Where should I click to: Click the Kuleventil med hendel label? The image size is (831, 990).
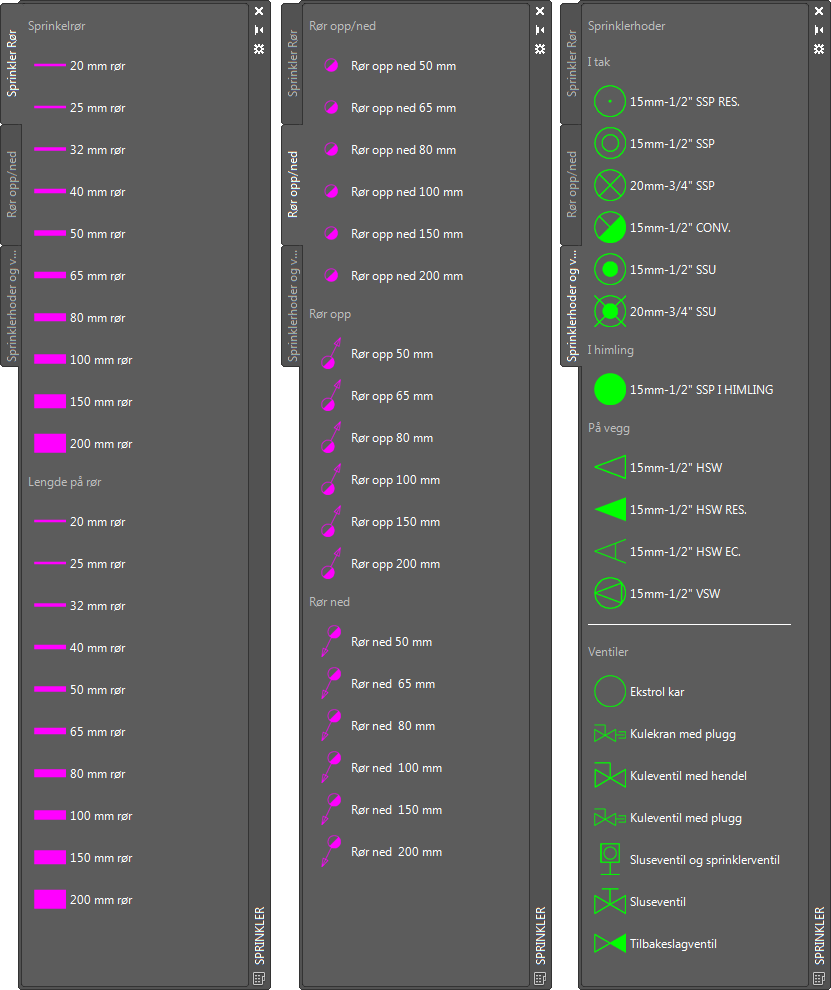688,776
